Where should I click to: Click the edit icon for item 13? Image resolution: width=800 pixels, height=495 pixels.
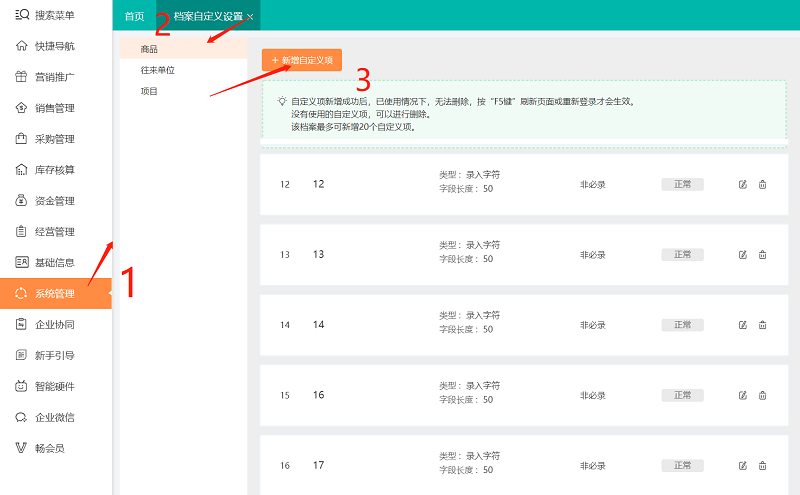(742, 255)
